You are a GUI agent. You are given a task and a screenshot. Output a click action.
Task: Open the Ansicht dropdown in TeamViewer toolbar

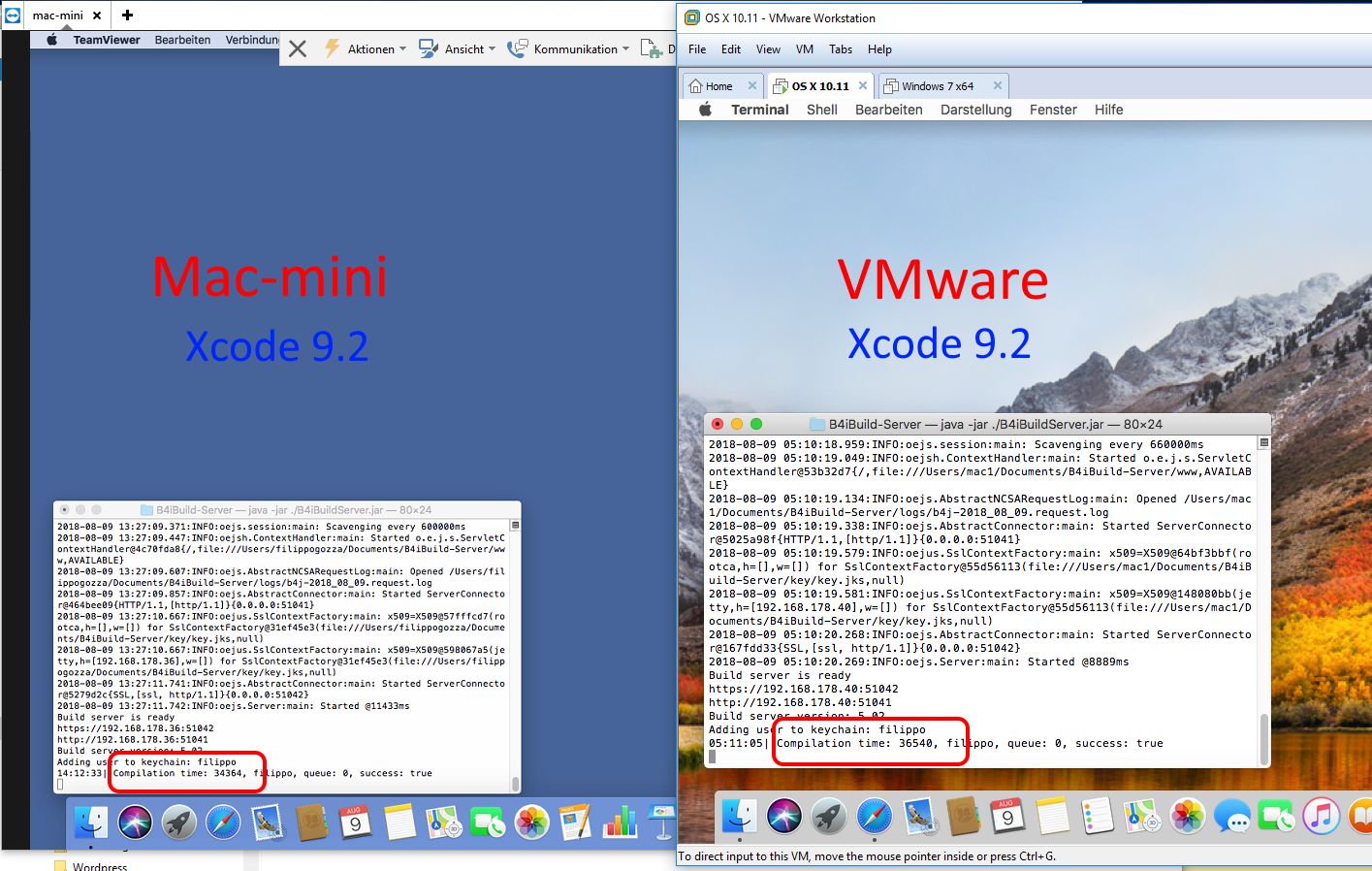(x=457, y=48)
